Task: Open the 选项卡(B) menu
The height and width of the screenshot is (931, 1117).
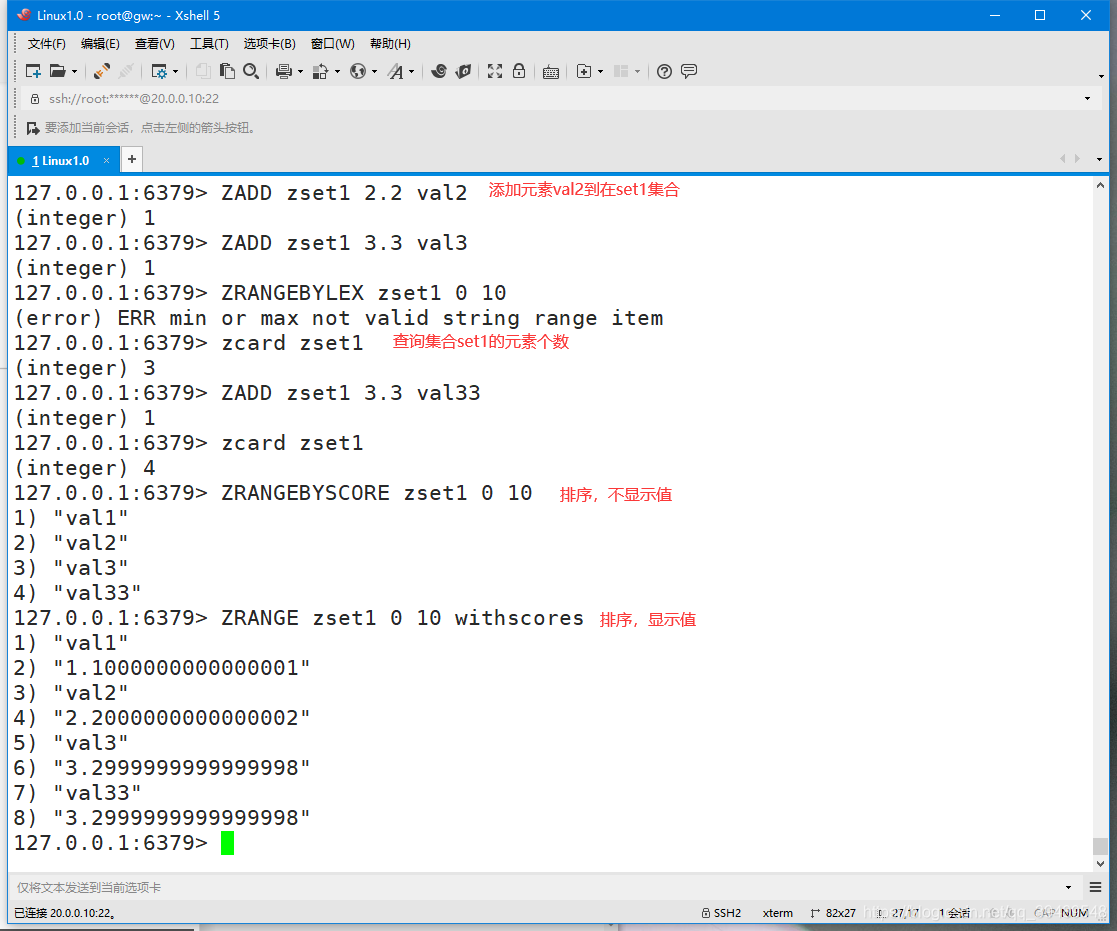Action: point(269,44)
